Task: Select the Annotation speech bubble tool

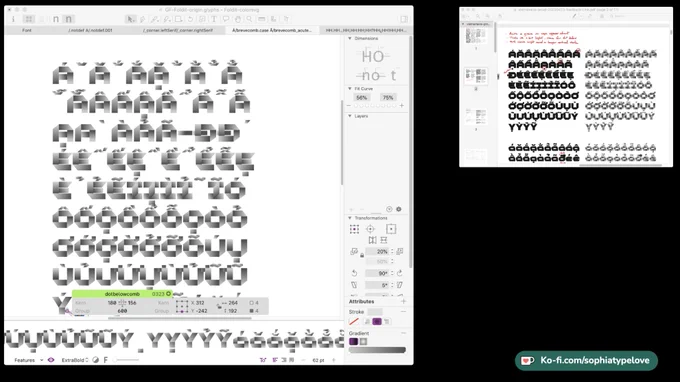Action: pyautogui.click(x=226, y=19)
